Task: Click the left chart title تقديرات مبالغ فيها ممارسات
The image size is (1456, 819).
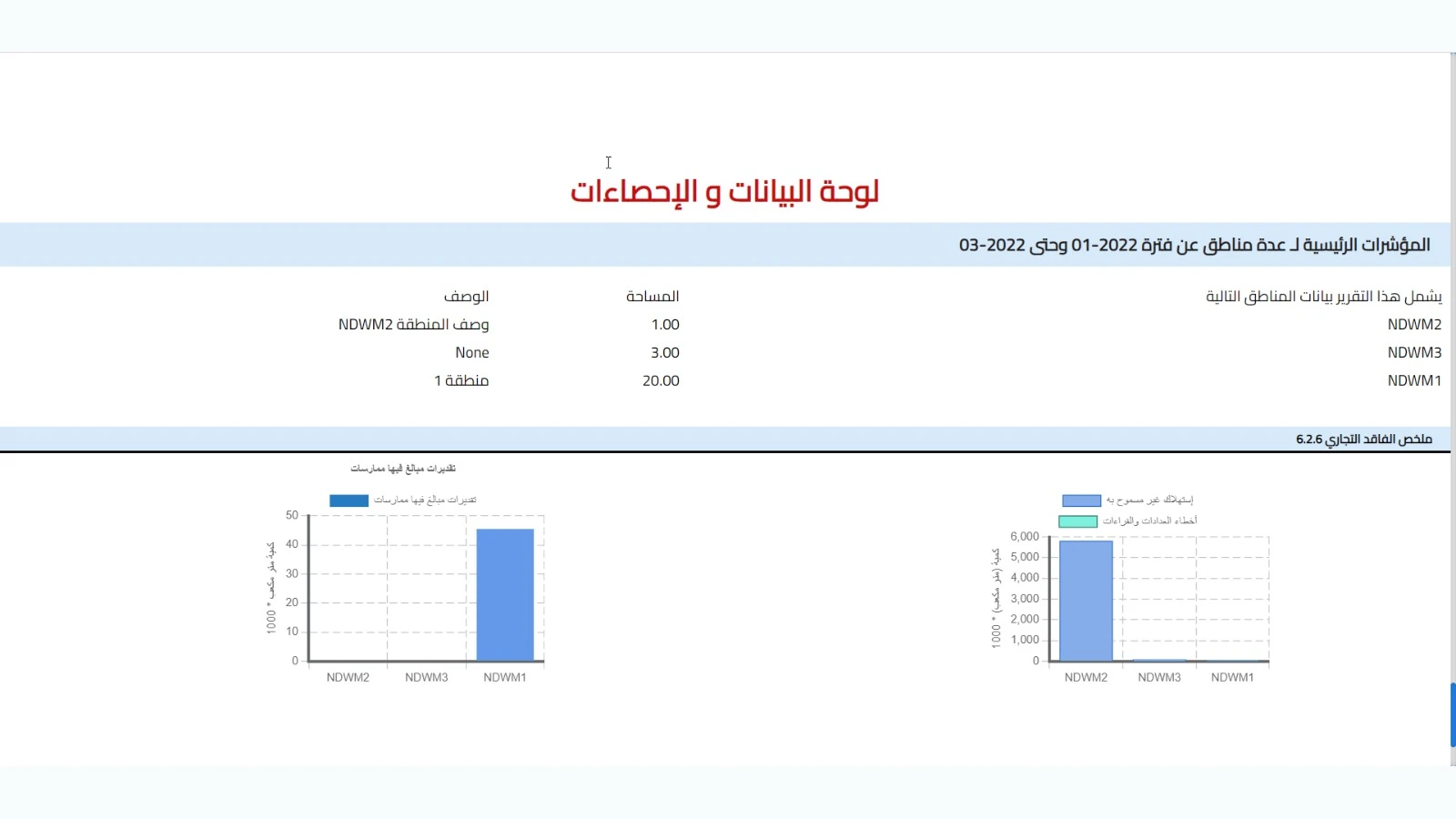Action: [403, 469]
